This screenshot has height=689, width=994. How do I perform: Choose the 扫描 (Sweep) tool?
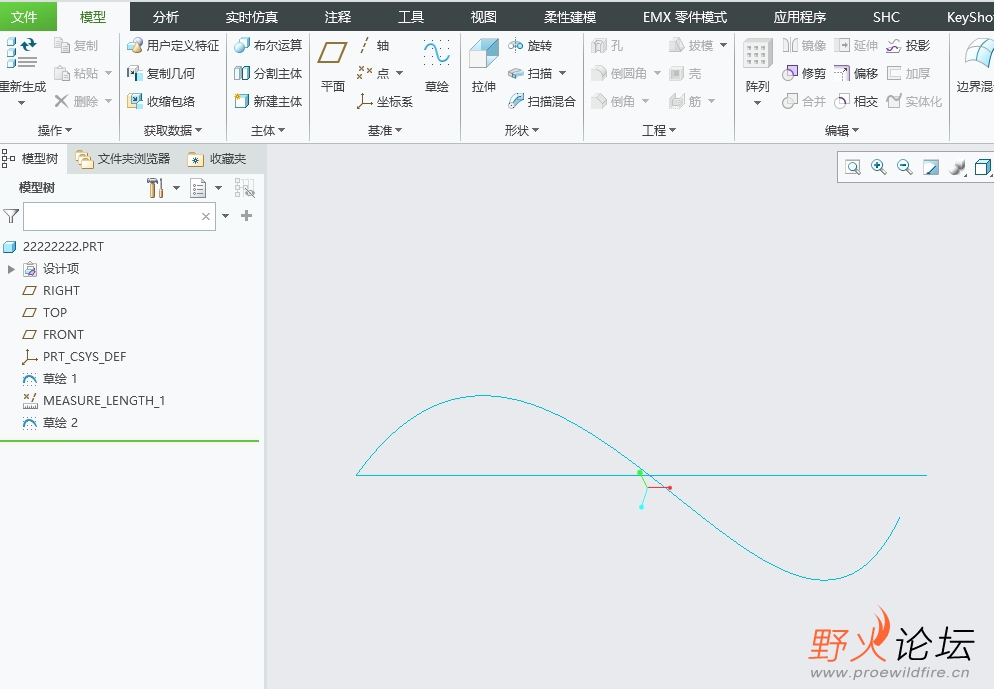click(531, 74)
